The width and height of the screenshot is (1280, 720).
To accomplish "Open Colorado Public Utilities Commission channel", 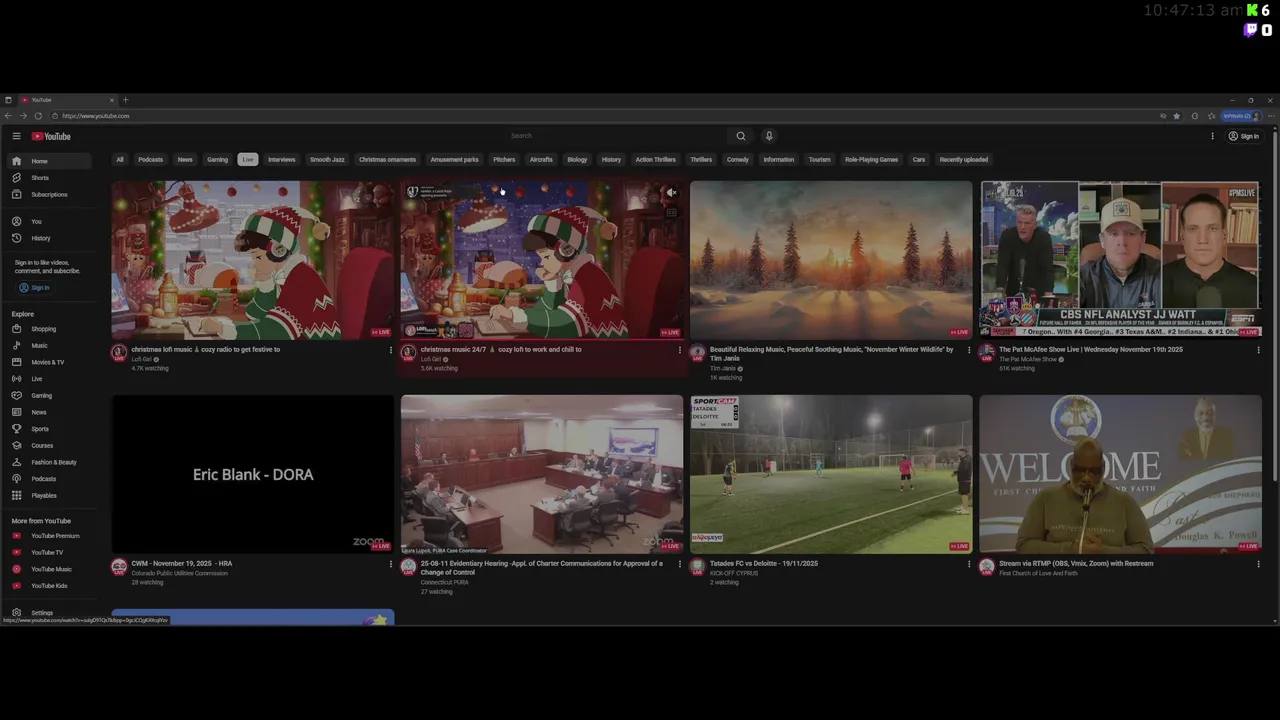I will click(179, 573).
